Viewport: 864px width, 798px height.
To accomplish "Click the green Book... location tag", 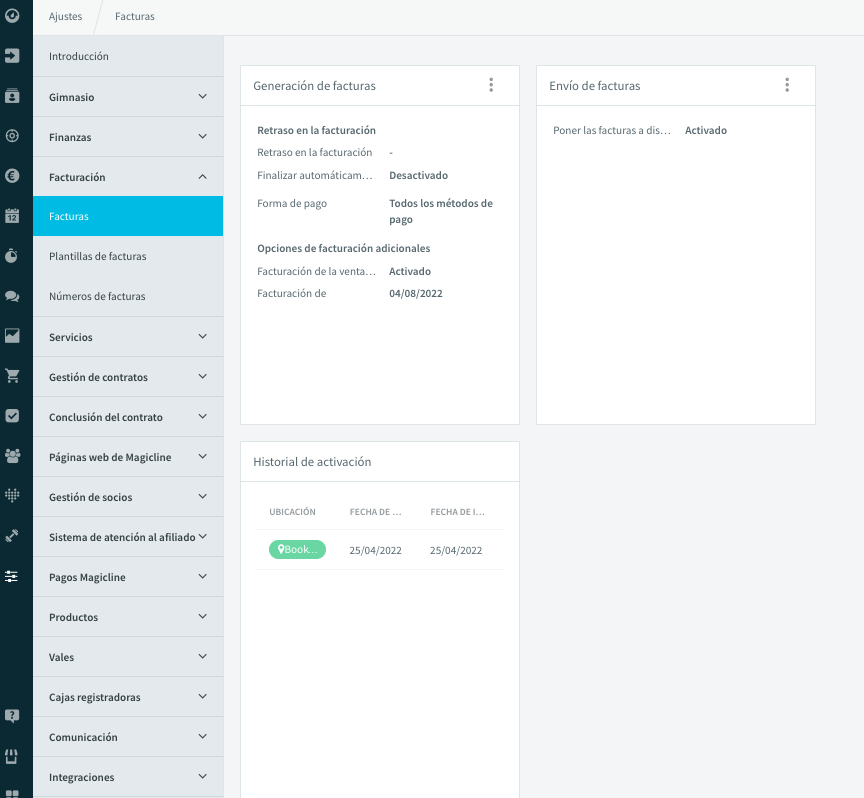I will (297, 549).
